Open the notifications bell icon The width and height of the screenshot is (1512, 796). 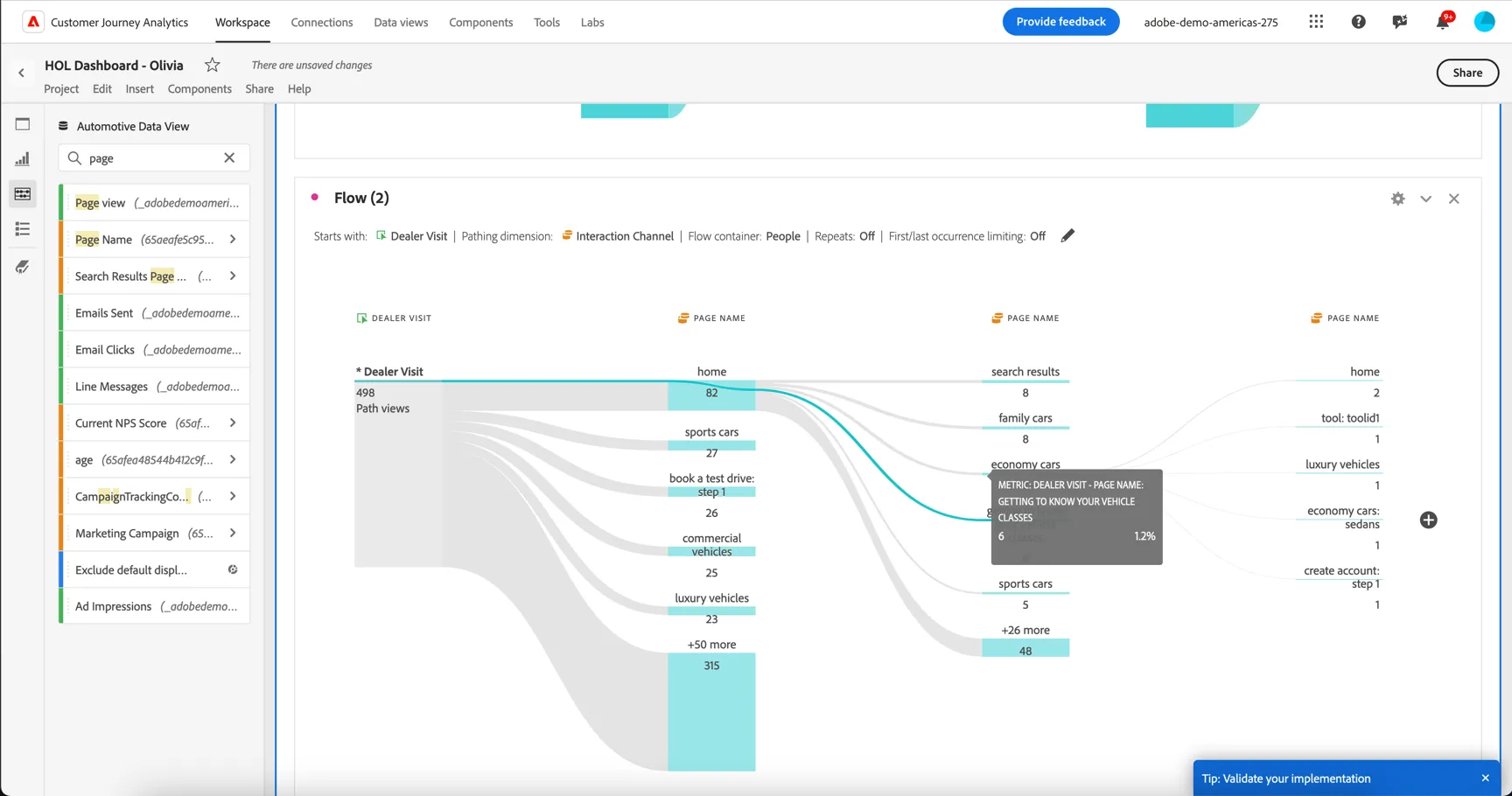click(1442, 22)
